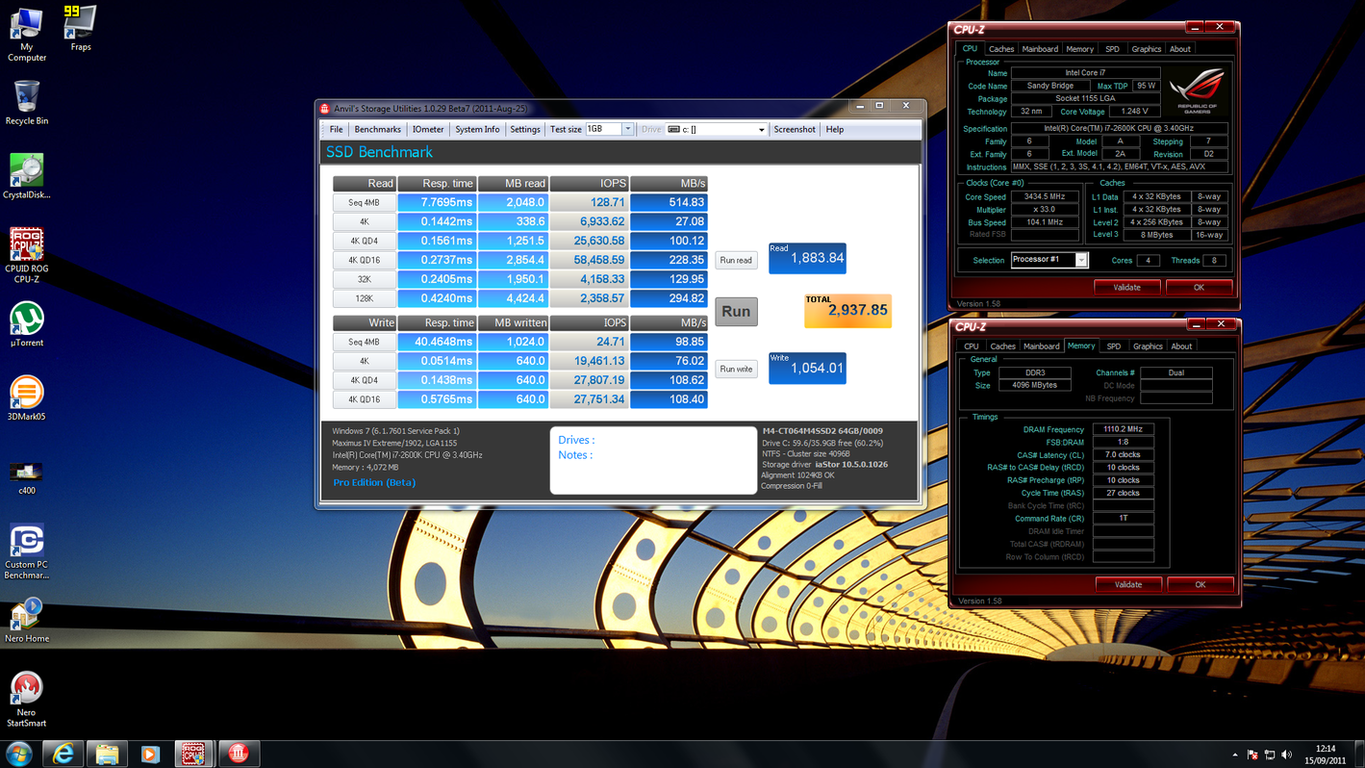This screenshot has width=1365, height=768.
Task: Click the DRAM Frequency 1110.2 MHz value
Action: pos(1123,429)
